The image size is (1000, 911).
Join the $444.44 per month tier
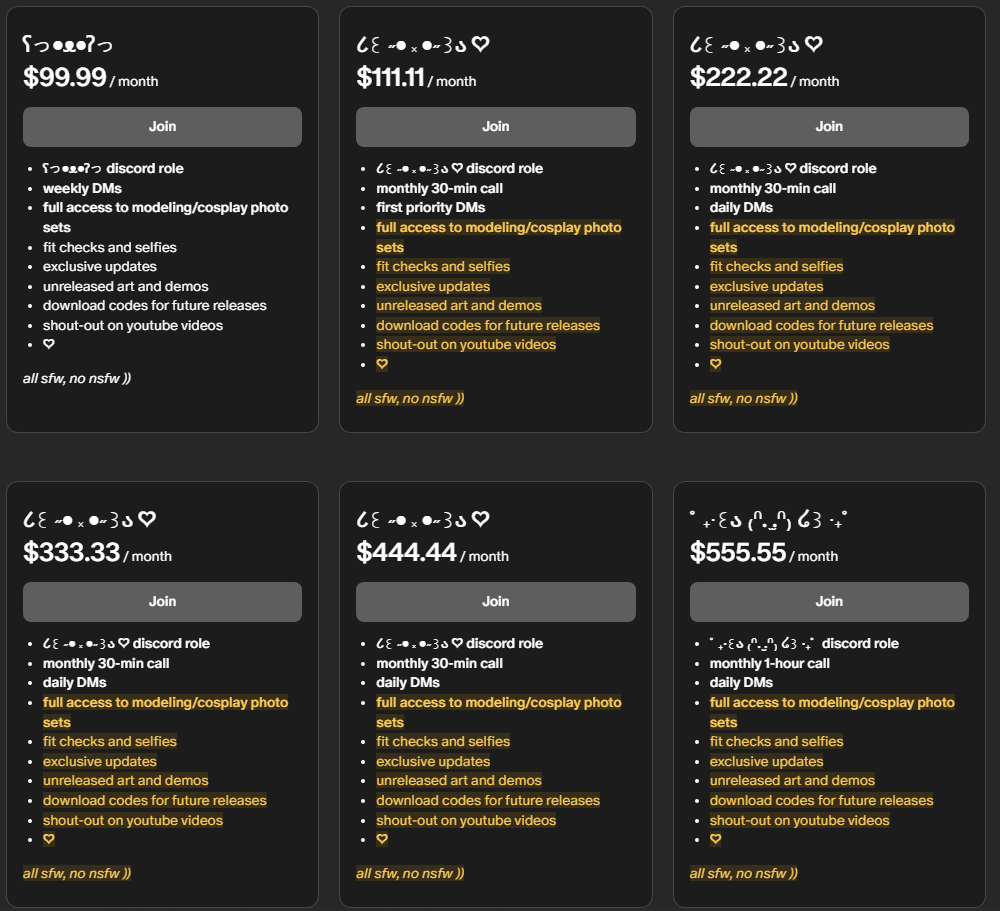[496, 602]
